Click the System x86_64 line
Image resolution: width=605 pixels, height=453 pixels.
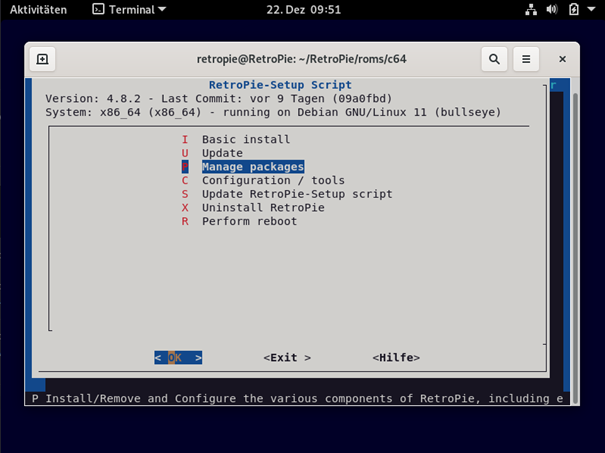pos(273,112)
